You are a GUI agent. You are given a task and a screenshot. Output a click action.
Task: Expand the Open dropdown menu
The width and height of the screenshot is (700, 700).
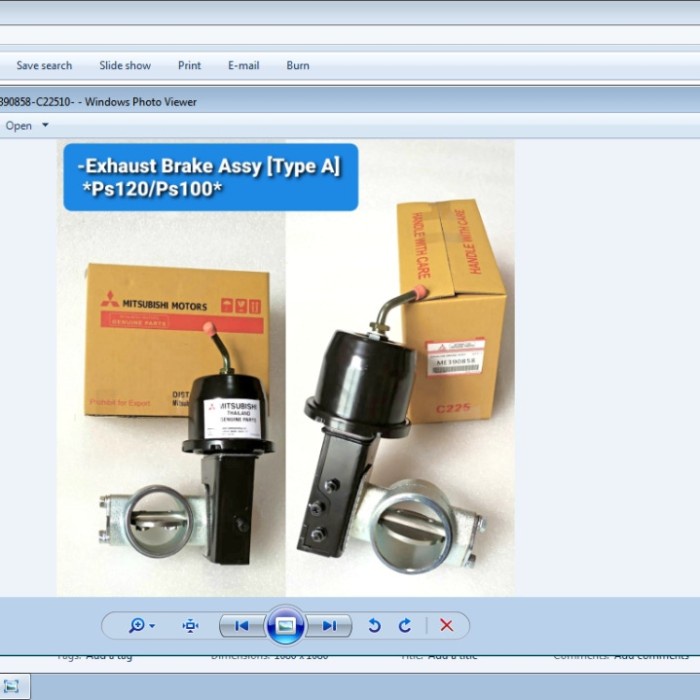click(x=45, y=126)
